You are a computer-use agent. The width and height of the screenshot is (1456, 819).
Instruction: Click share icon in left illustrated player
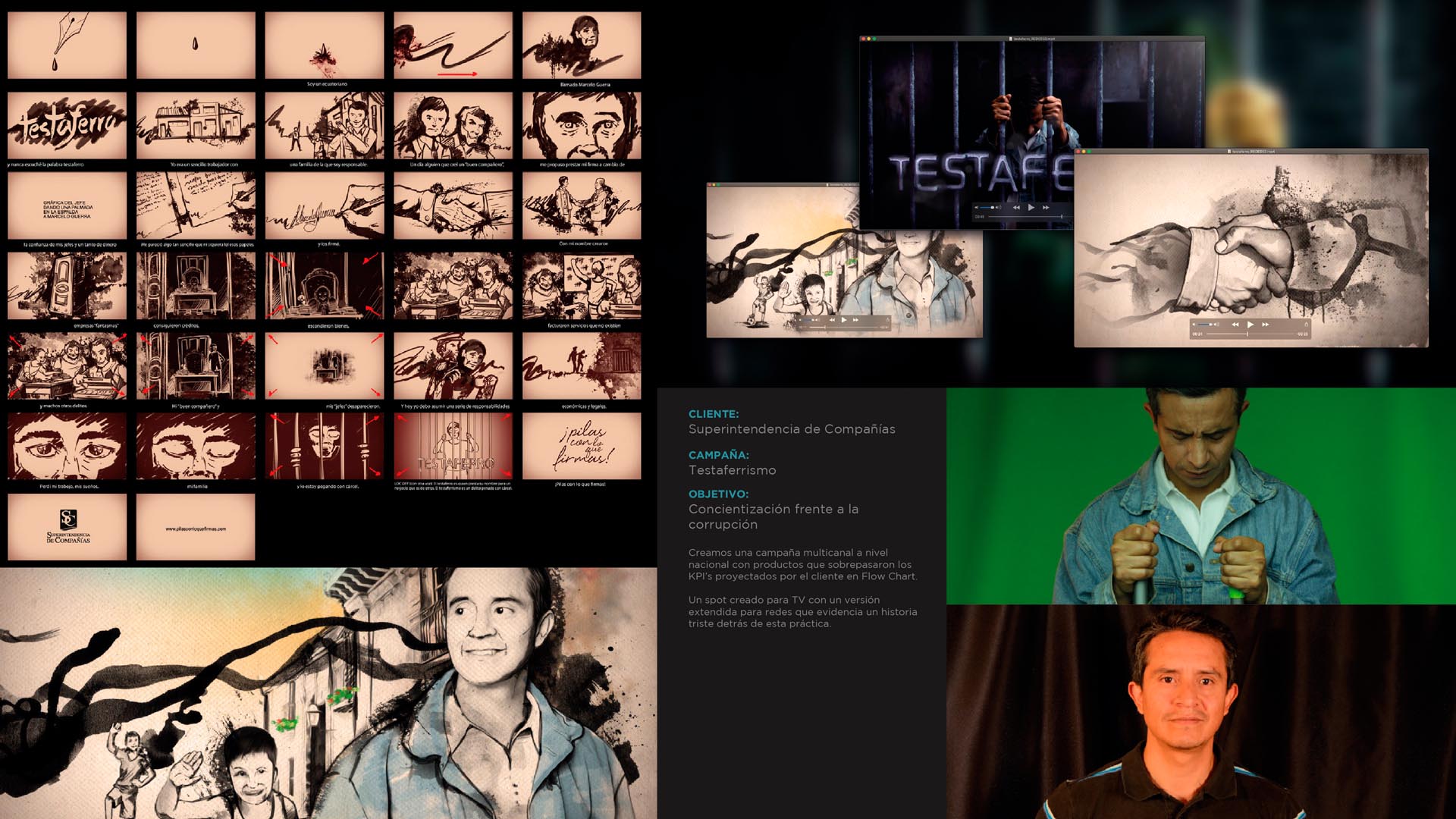[887, 319]
